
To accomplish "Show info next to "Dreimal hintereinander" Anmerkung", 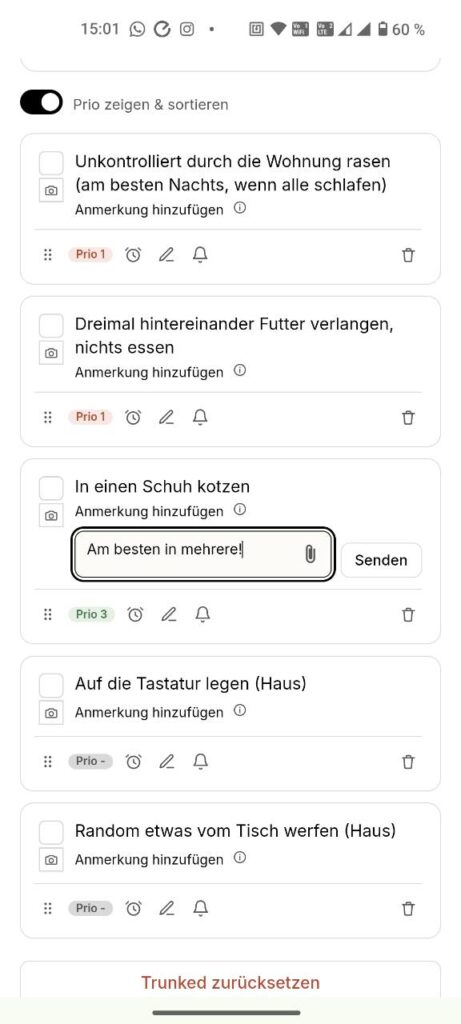I will tap(240, 371).
